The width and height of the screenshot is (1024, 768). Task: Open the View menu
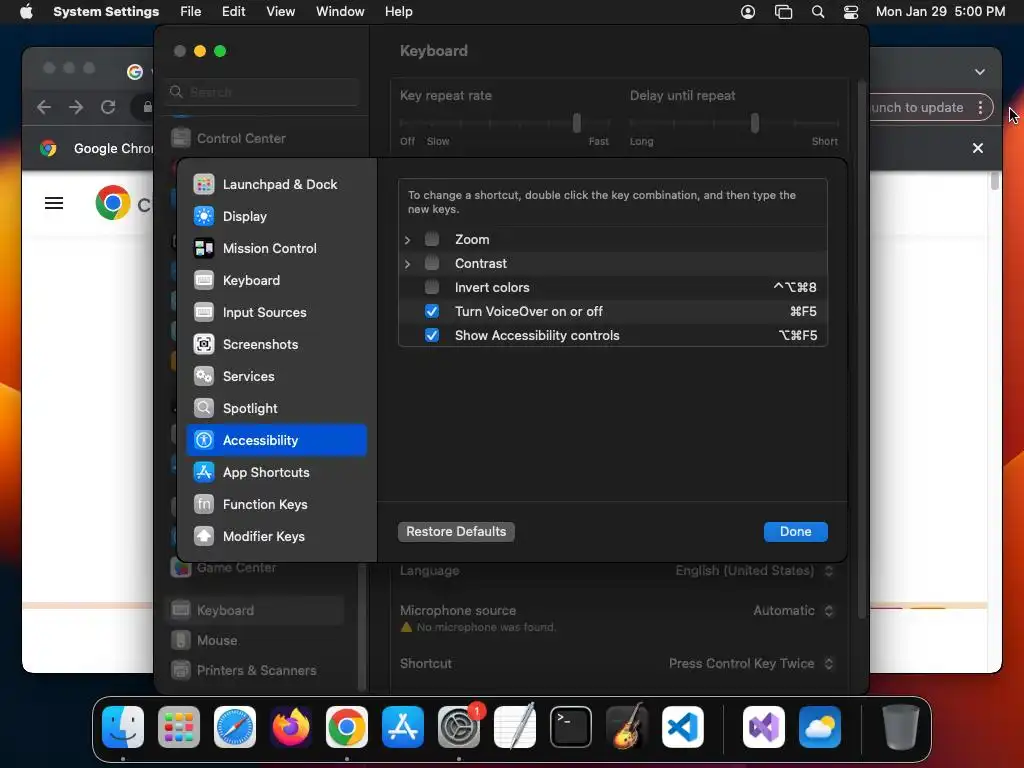tap(280, 11)
